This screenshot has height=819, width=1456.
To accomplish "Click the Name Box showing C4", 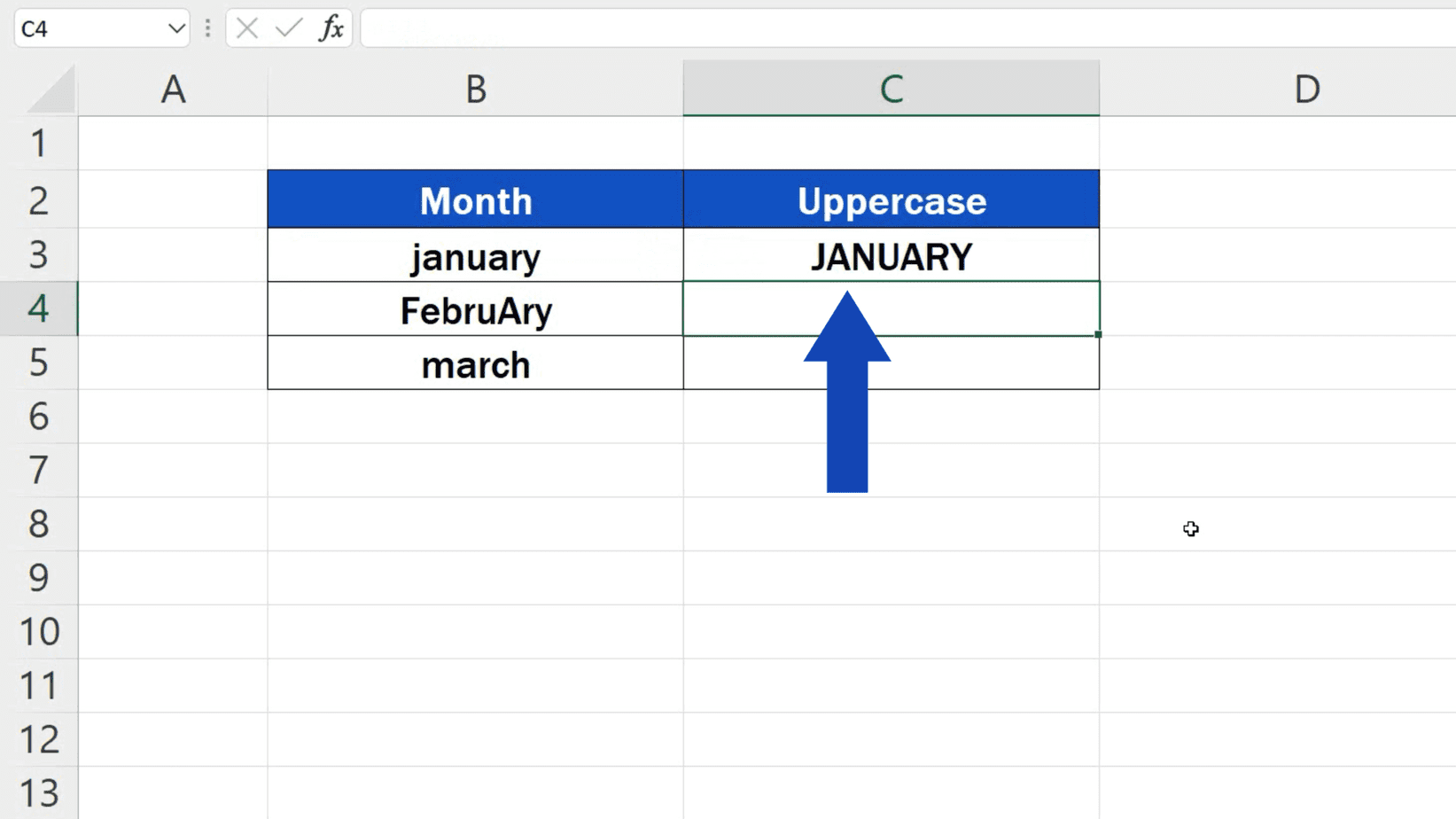I will (89, 27).
